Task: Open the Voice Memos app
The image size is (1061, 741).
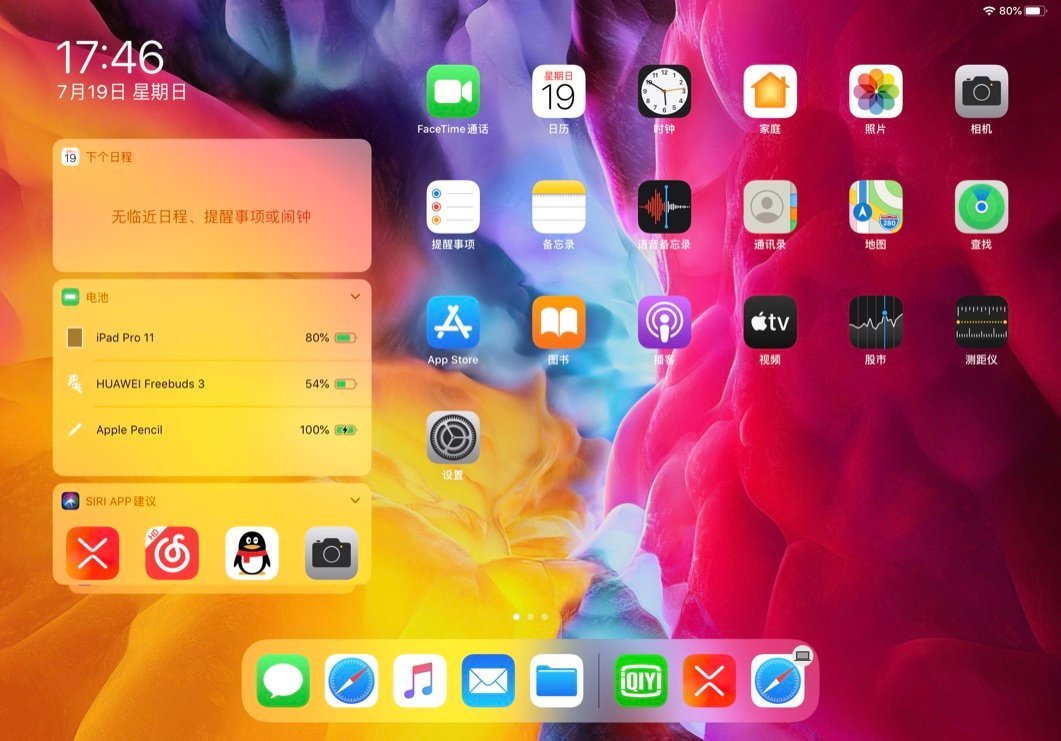Action: tap(664, 207)
